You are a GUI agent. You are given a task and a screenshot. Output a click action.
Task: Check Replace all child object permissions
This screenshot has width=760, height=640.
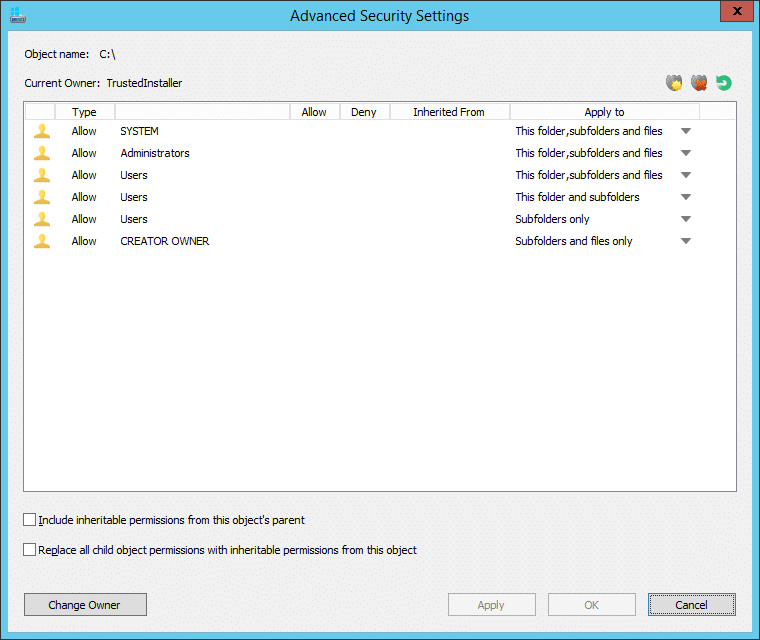click(x=30, y=550)
